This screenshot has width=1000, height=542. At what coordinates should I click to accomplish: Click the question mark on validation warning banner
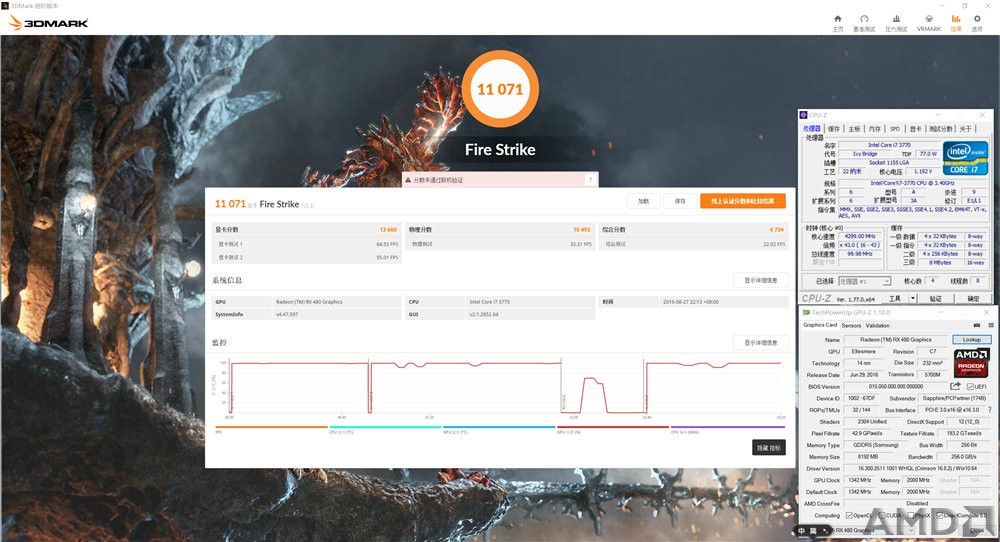[591, 180]
